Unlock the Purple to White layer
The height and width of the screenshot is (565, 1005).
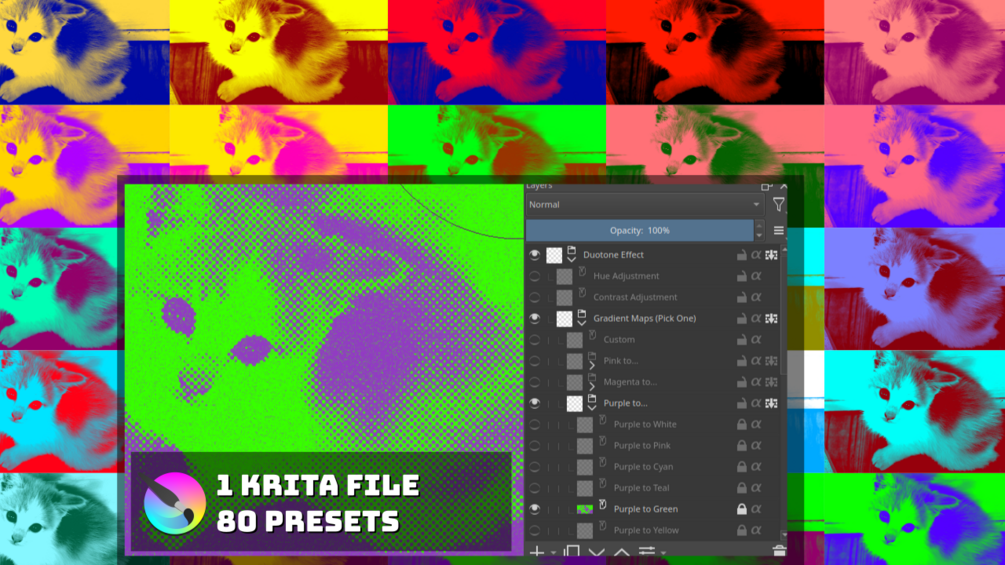(742, 424)
